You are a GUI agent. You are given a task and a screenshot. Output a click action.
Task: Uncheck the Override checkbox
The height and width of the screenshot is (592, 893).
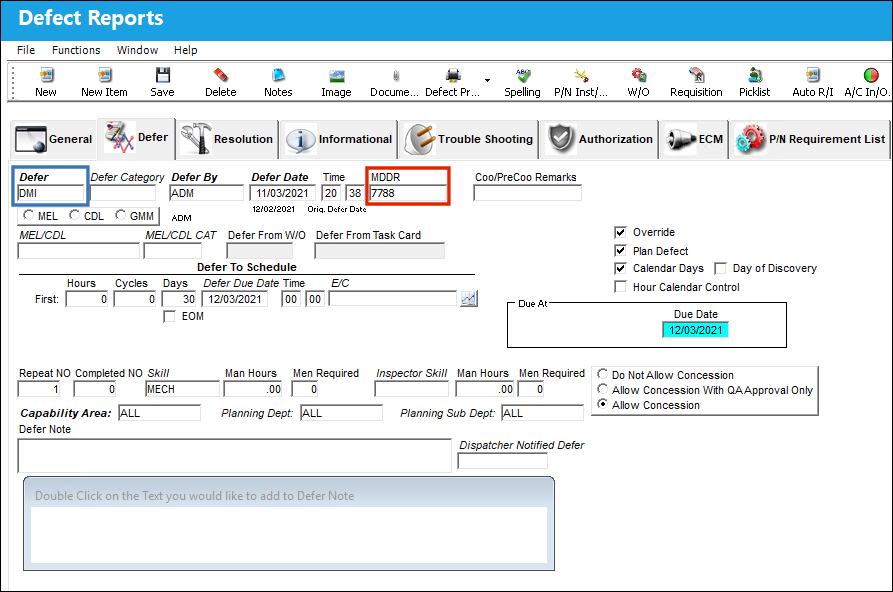(x=620, y=232)
